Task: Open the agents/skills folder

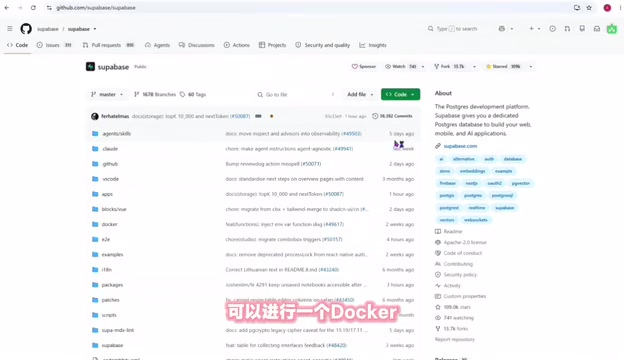Action: tap(116, 134)
